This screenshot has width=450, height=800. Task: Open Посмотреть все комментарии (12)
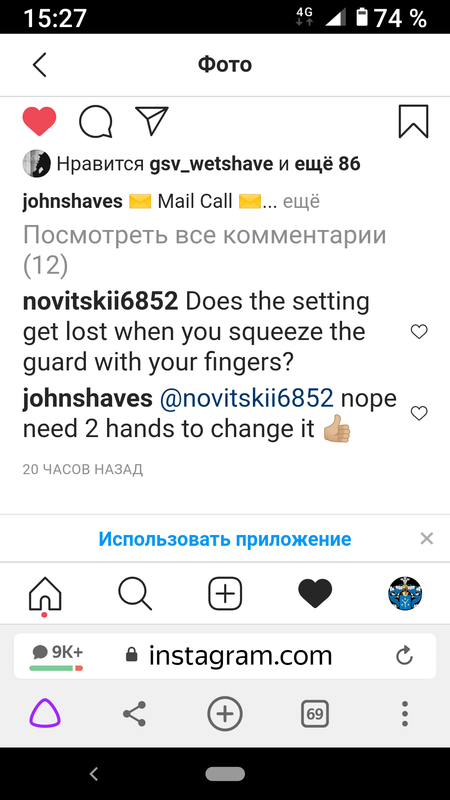click(205, 250)
